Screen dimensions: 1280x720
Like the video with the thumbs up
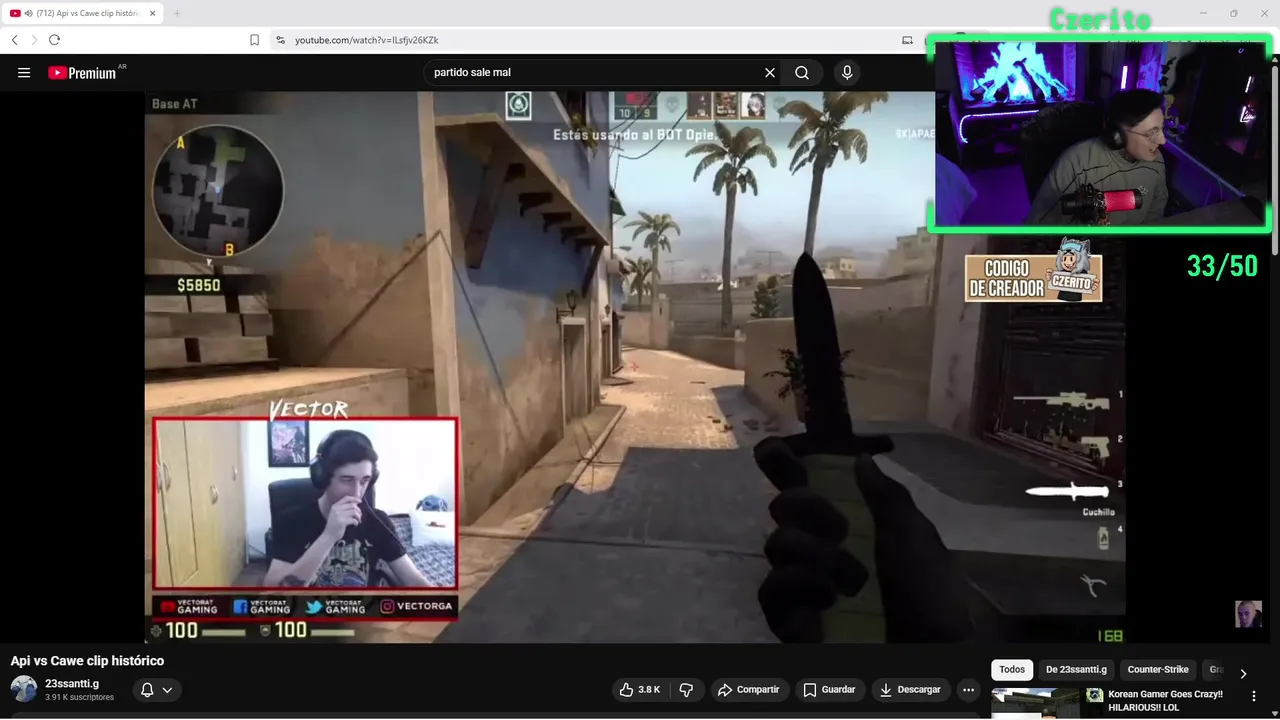tap(639, 690)
